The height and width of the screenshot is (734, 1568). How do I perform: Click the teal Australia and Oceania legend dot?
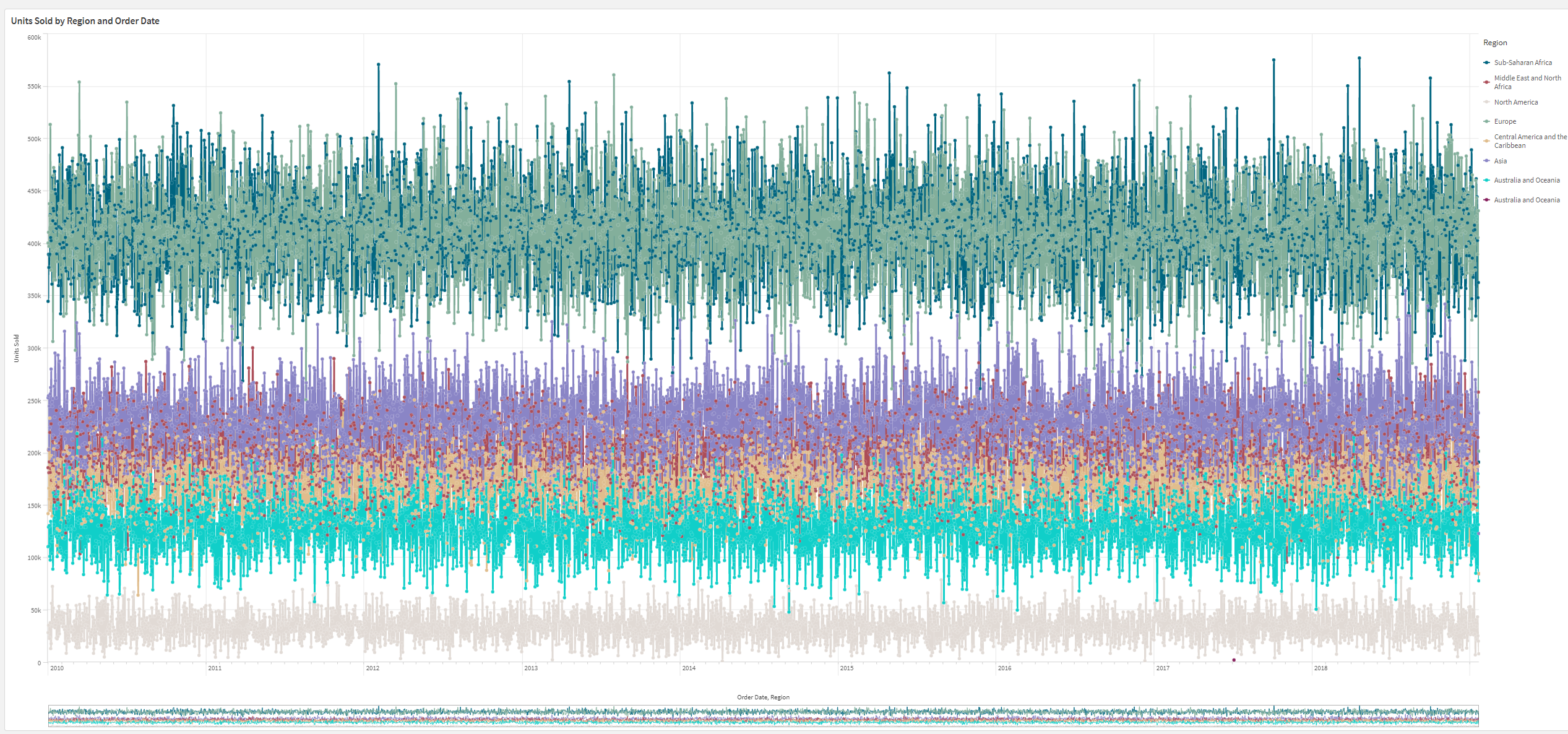click(1488, 180)
